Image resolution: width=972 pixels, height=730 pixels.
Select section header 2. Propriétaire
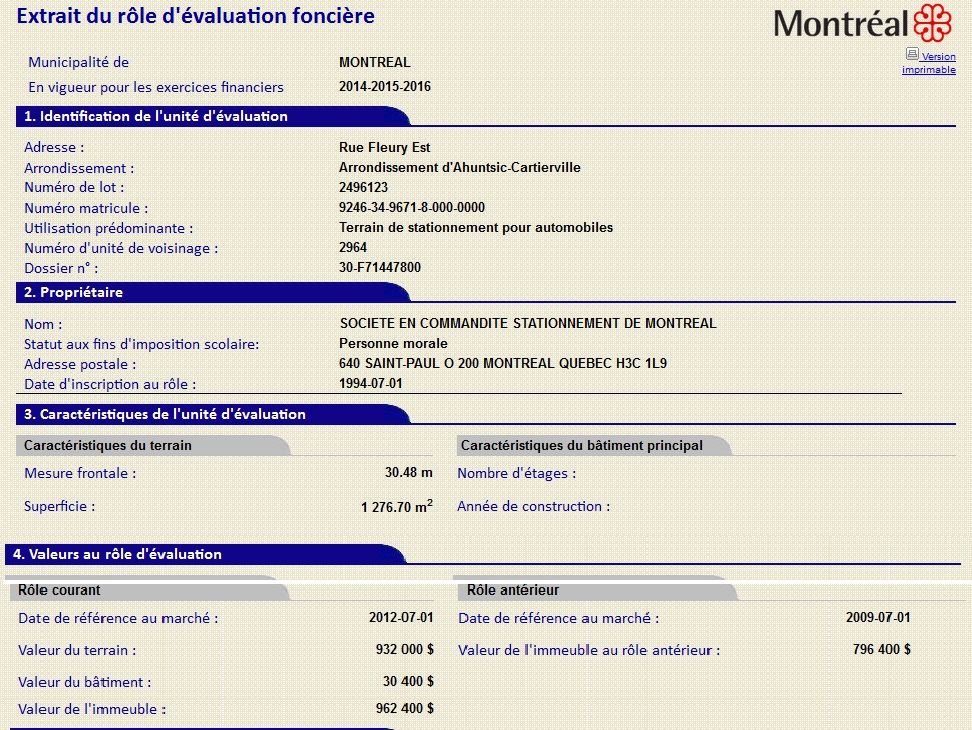click(74, 292)
